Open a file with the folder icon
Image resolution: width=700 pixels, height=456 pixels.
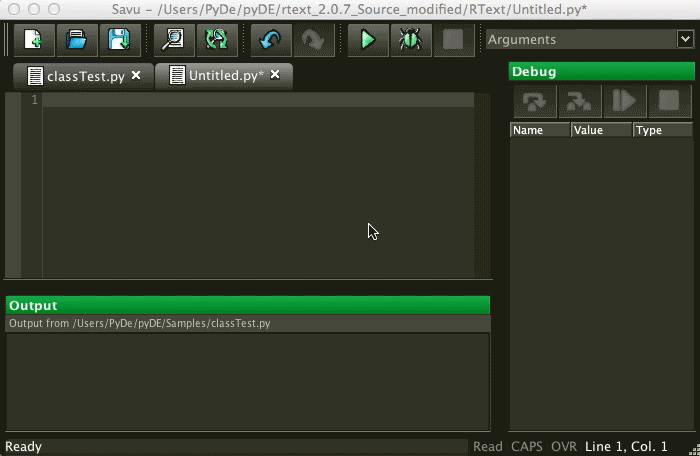click(x=76, y=40)
